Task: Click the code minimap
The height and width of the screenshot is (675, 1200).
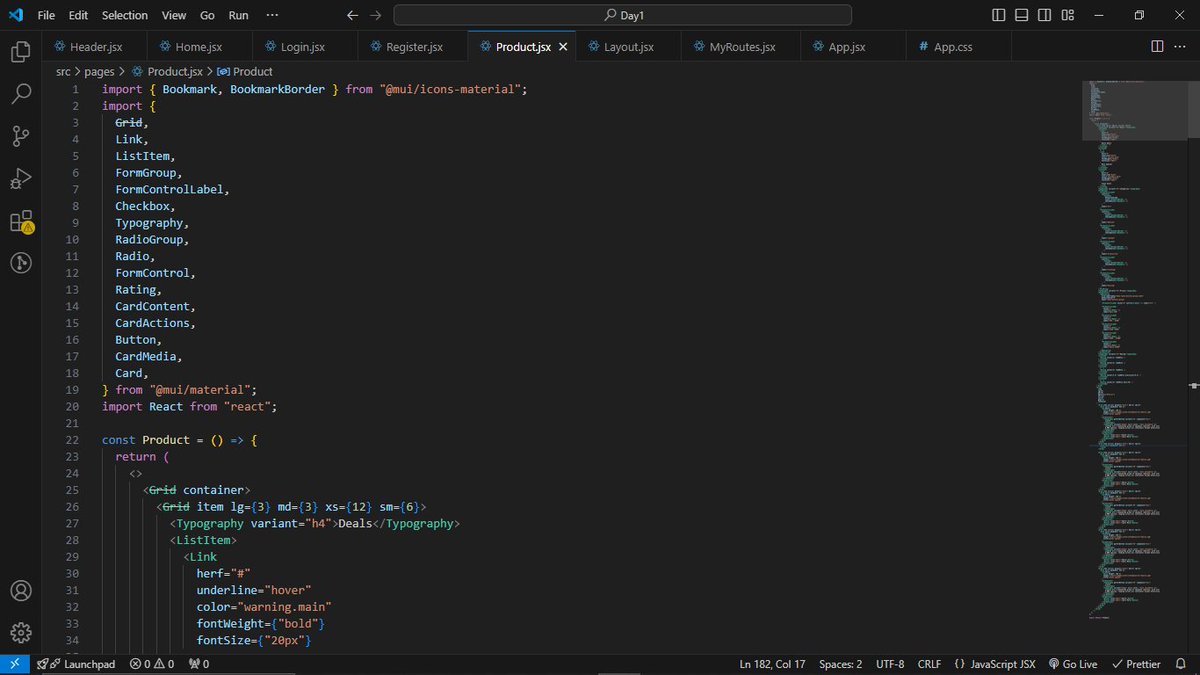Action: click(1137, 350)
